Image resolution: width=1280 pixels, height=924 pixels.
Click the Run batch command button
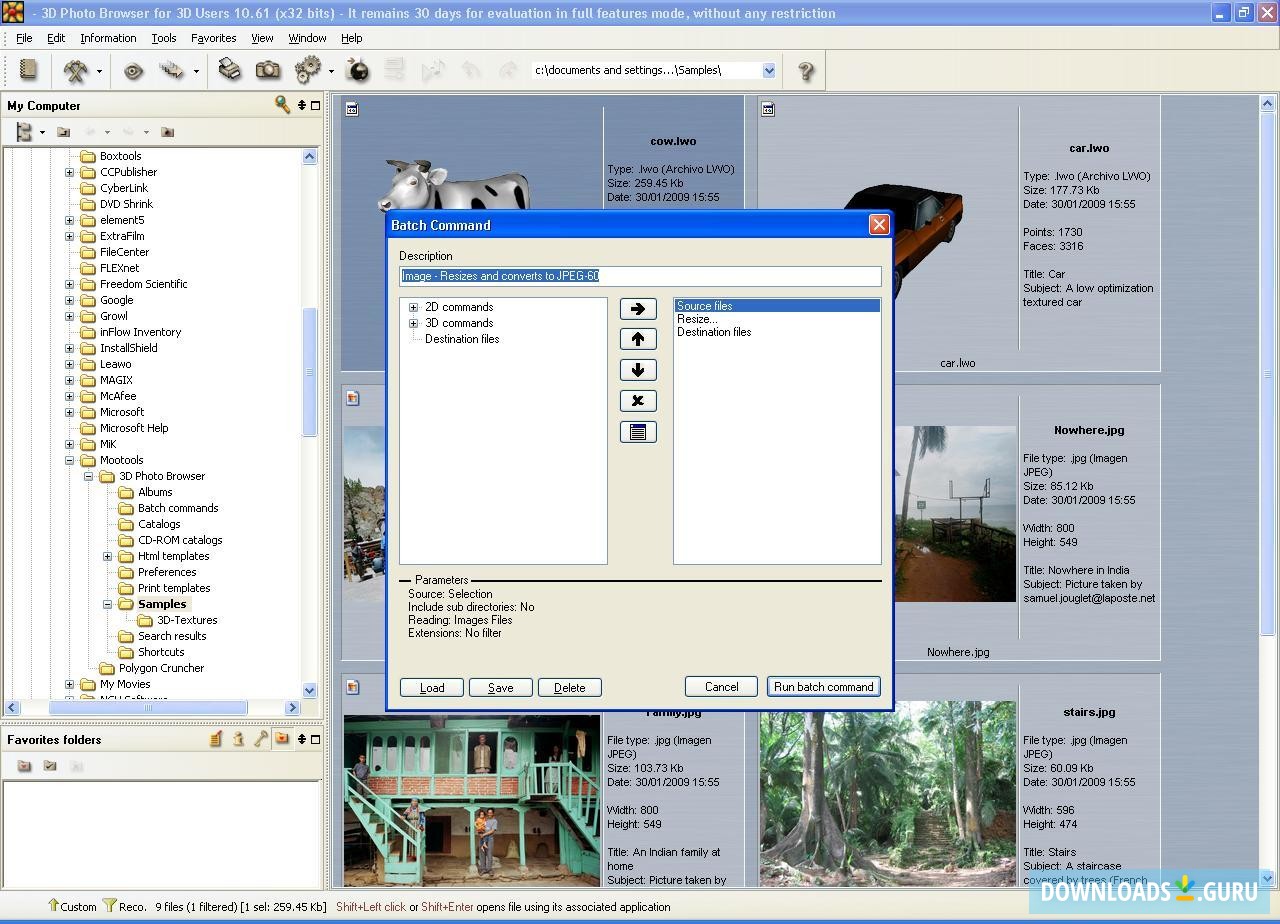823,687
